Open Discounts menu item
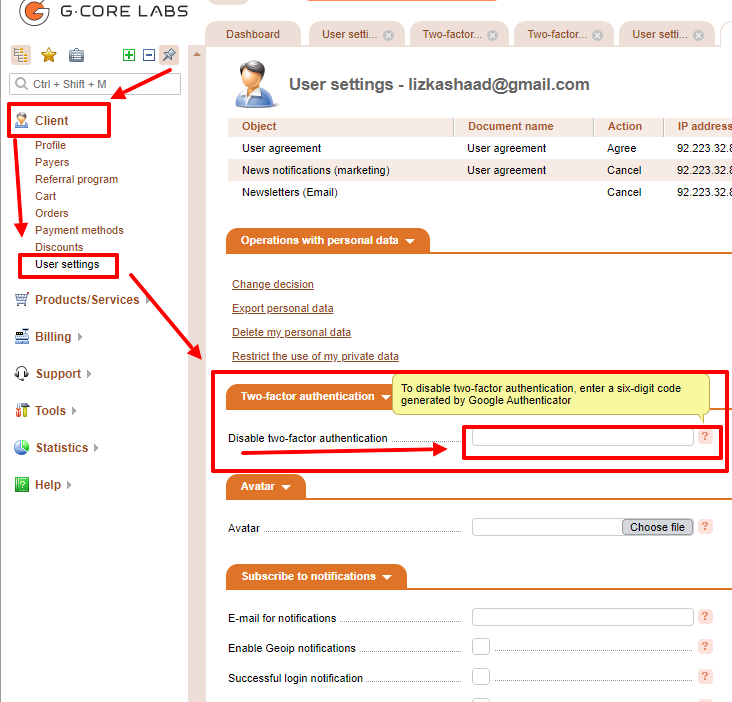The width and height of the screenshot is (732, 702). coord(59,247)
